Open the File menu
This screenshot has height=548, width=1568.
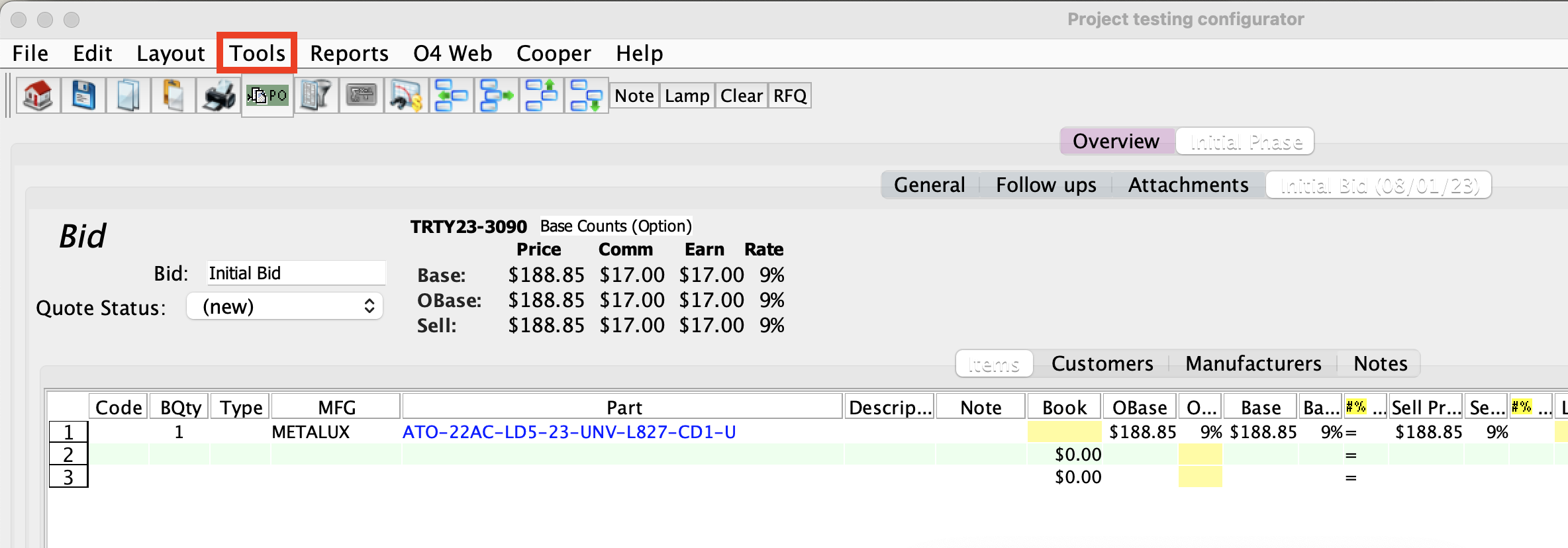[30, 54]
